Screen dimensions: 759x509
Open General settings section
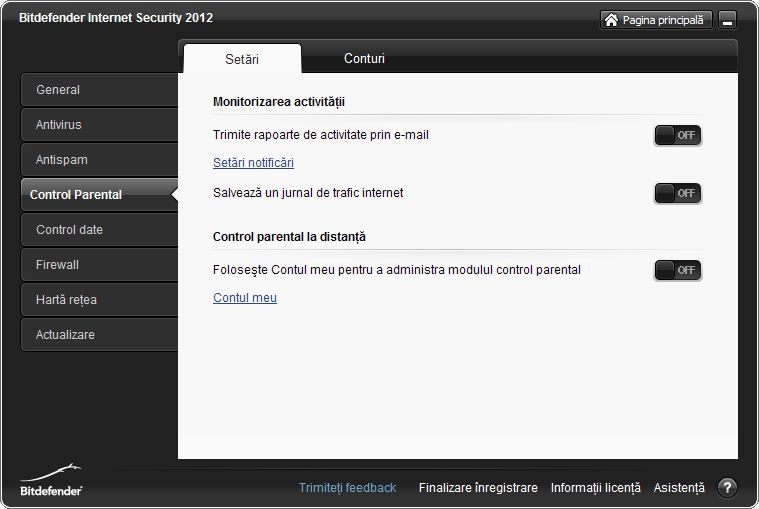pos(99,90)
